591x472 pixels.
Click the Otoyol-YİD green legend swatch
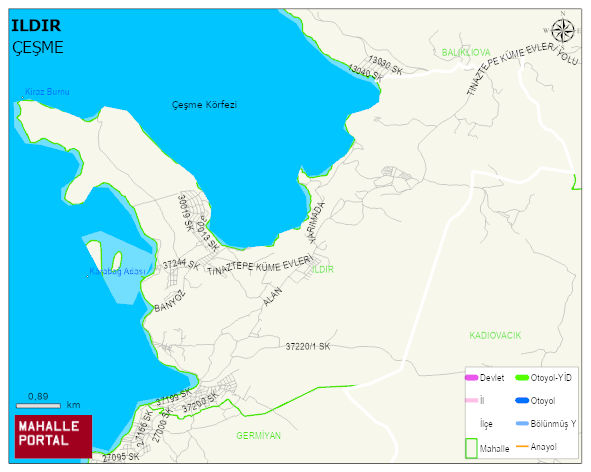point(522,378)
